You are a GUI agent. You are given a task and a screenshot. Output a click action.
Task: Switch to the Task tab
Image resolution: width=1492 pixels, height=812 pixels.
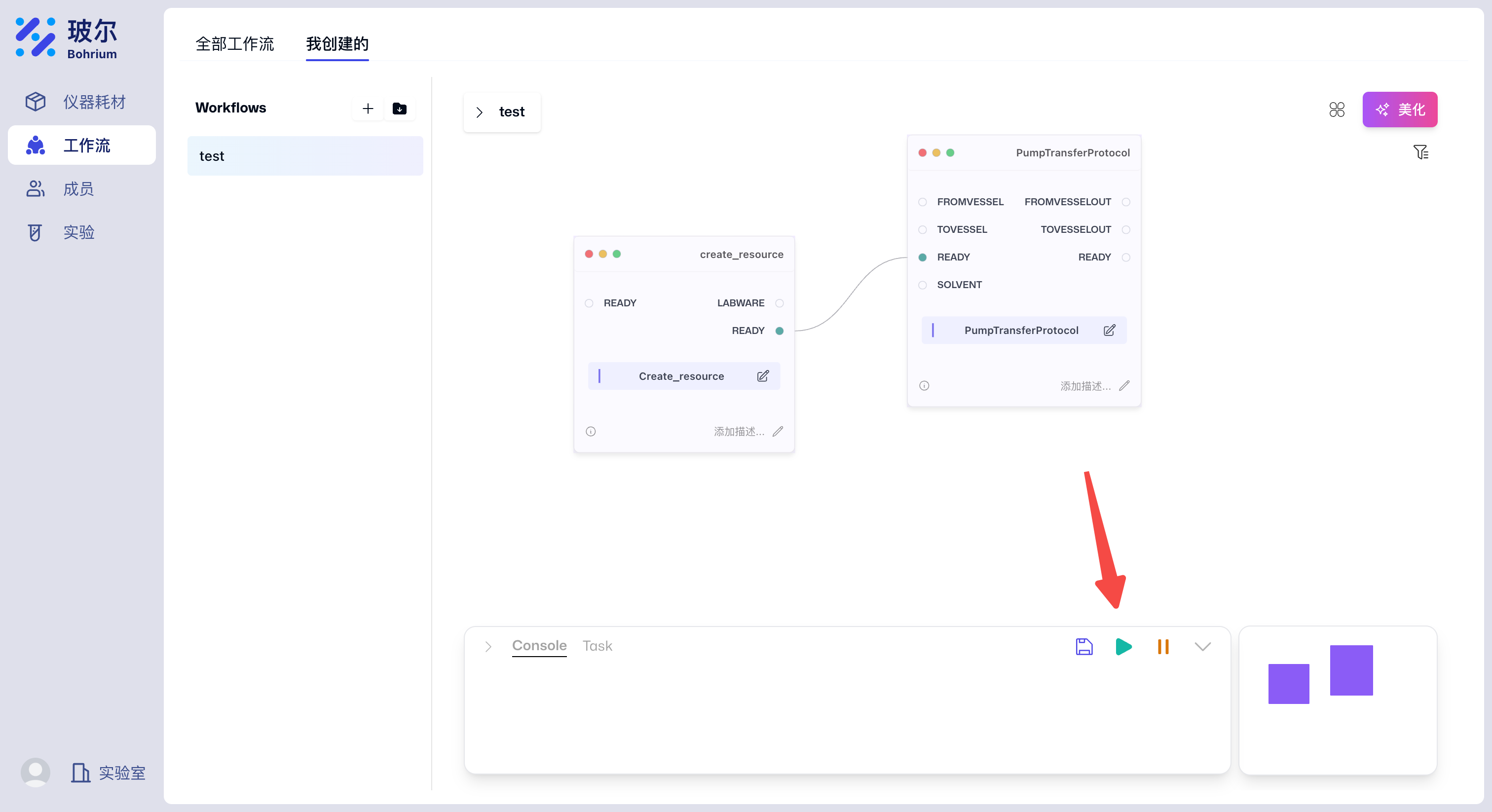597,646
